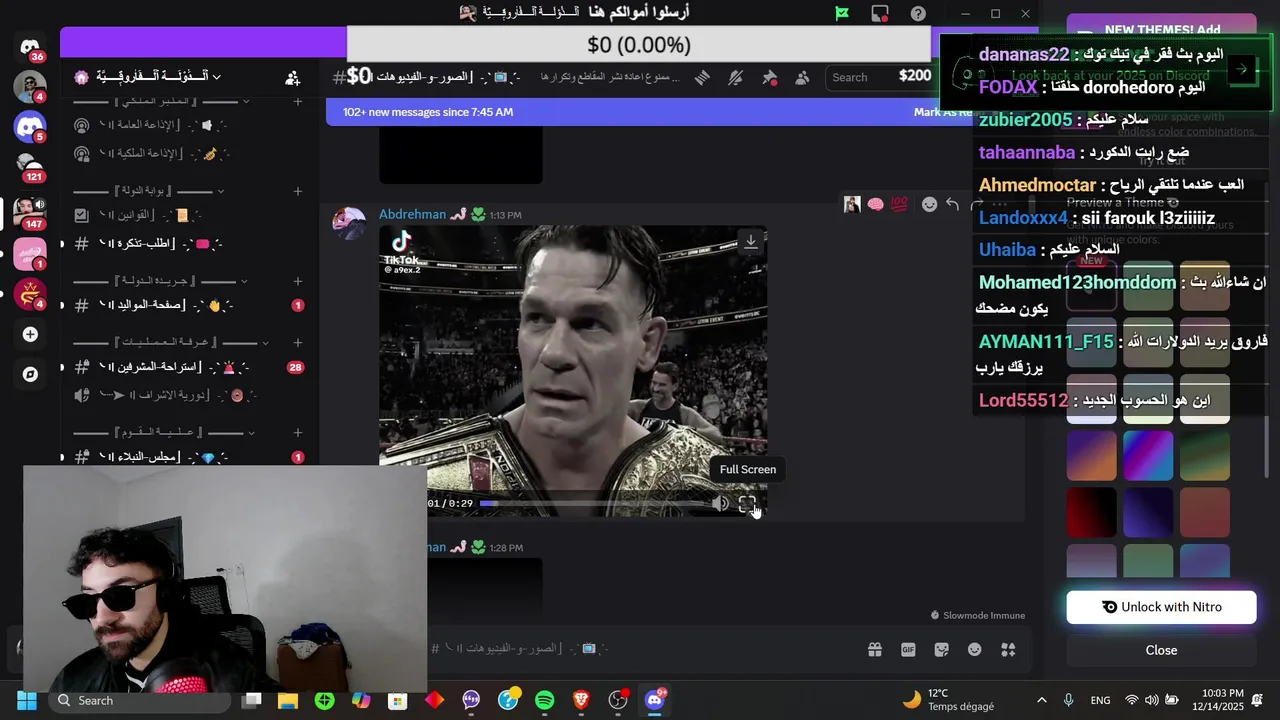
Task: Click Abdrehman avatar on message
Action: tap(349, 224)
